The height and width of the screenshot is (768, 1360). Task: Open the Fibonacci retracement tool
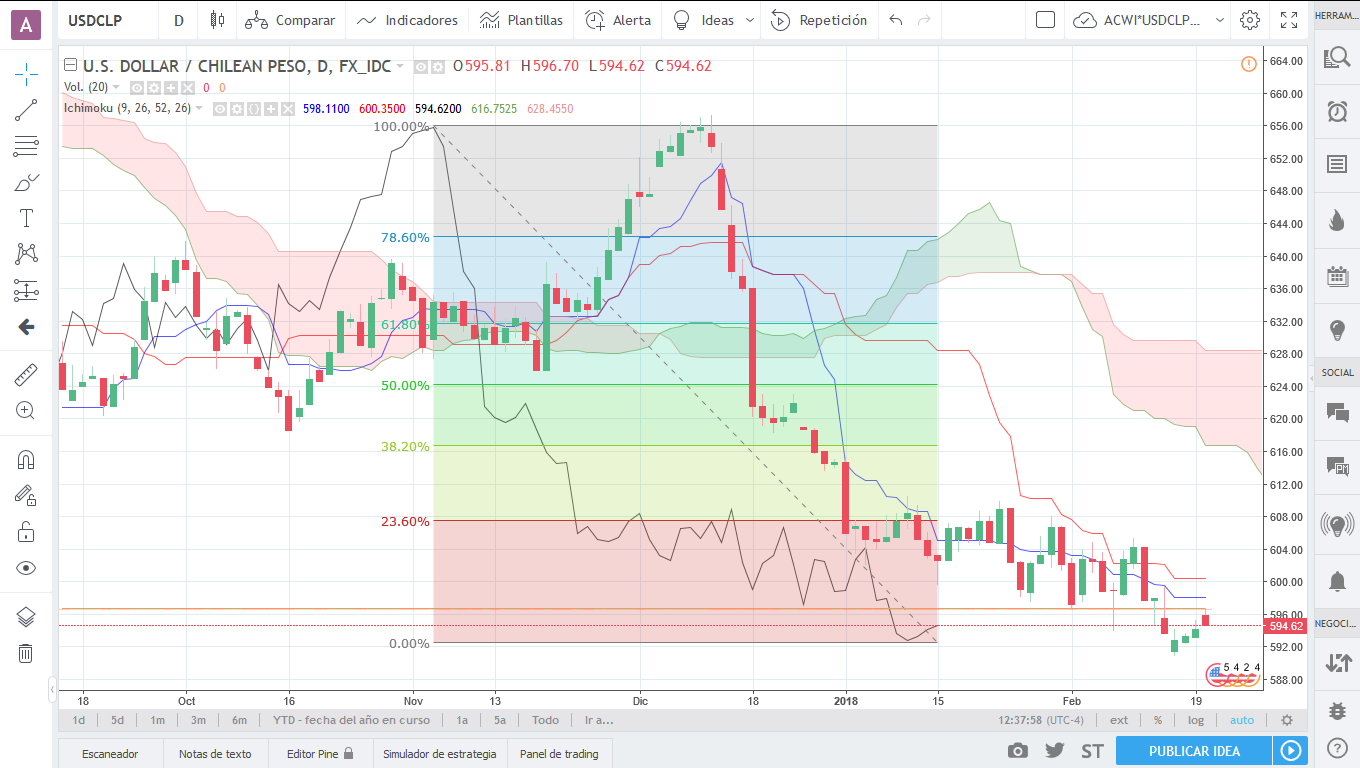pos(26,146)
